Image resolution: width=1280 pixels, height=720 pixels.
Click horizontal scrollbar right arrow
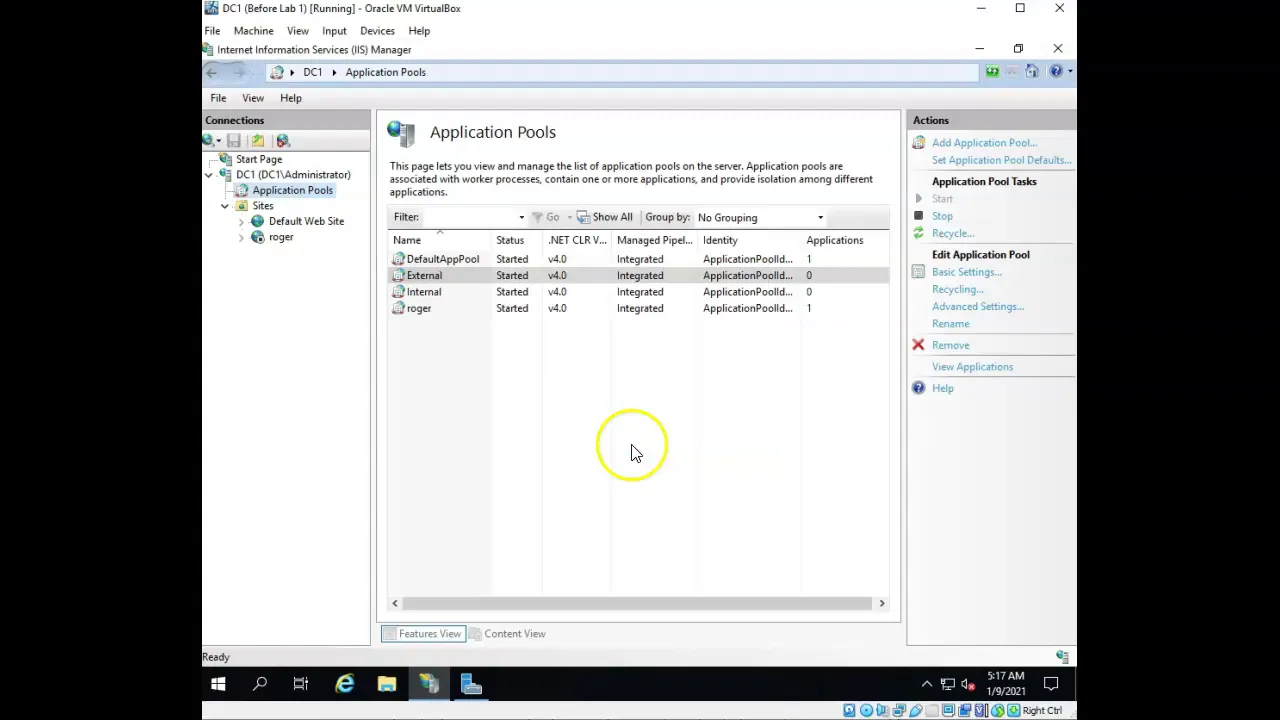882,603
